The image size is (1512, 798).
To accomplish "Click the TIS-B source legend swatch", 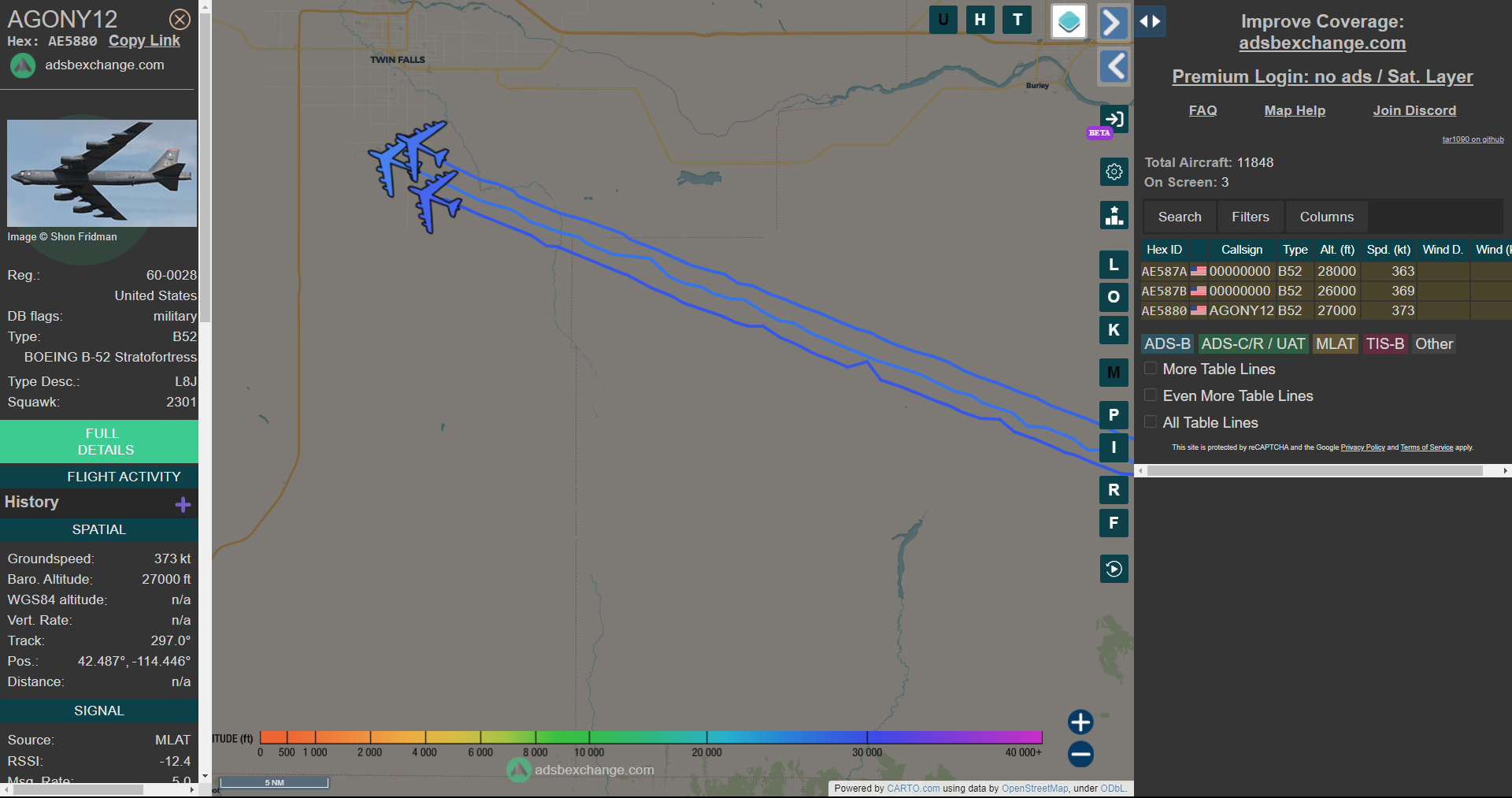I will click(x=1385, y=344).
